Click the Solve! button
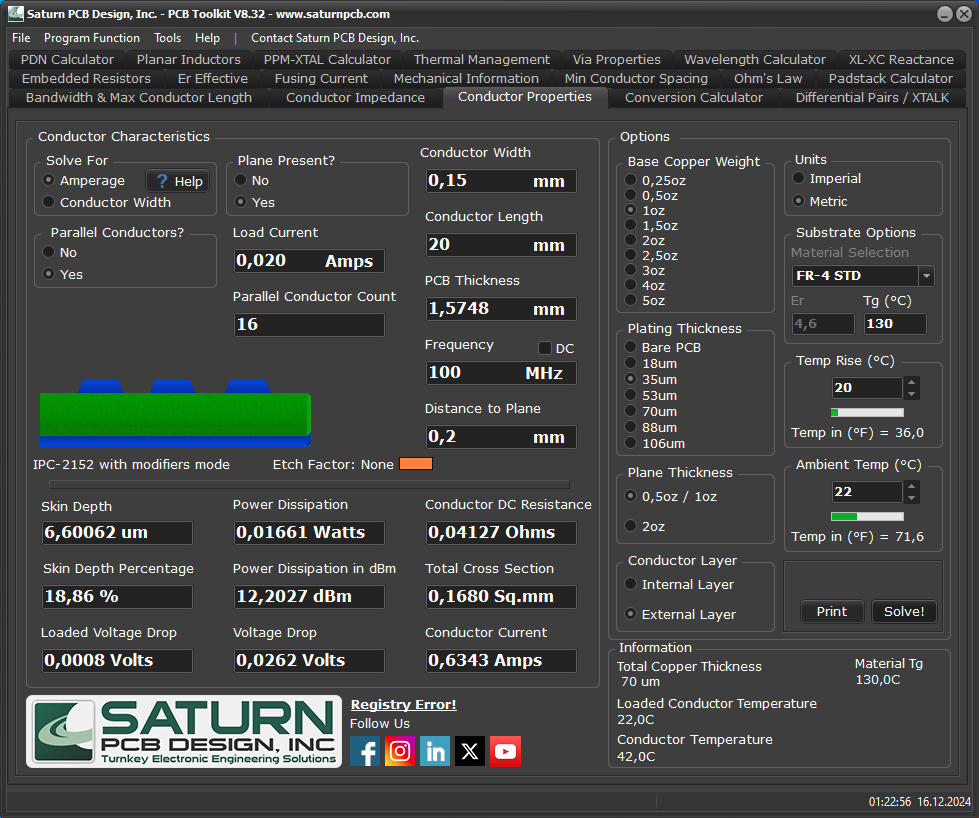This screenshot has width=979, height=818. click(904, 611)
